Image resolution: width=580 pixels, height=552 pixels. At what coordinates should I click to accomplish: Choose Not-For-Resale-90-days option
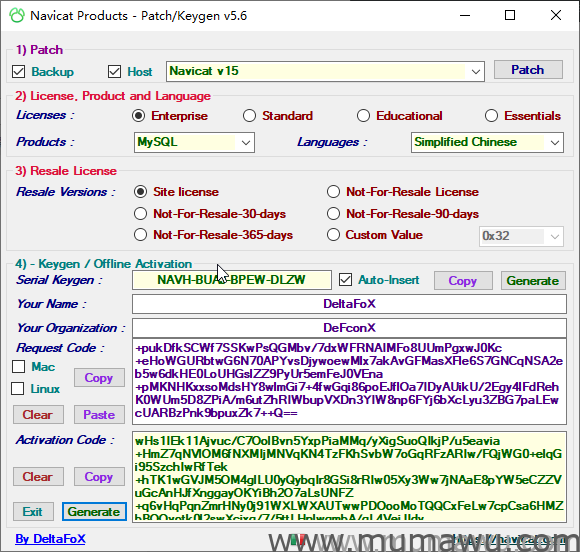pyautogui.click(x=333, y=213)
